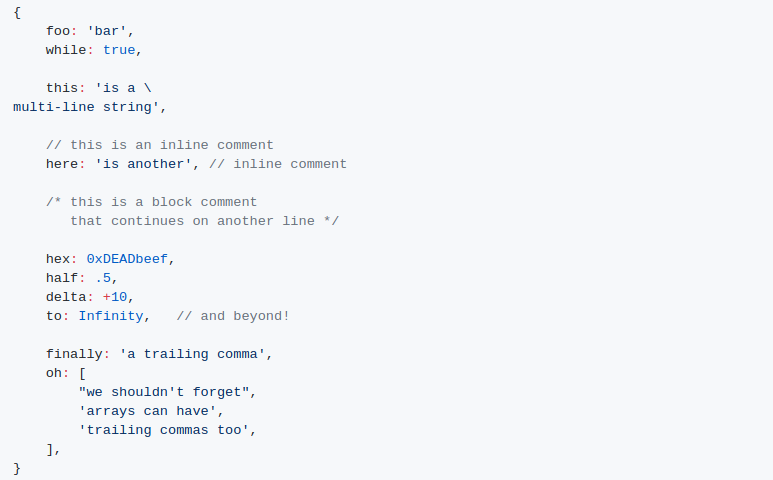This screenshot has height=480, width=773.
Task: Click the '// and beyond!' comment
Action: pos(233,316)
